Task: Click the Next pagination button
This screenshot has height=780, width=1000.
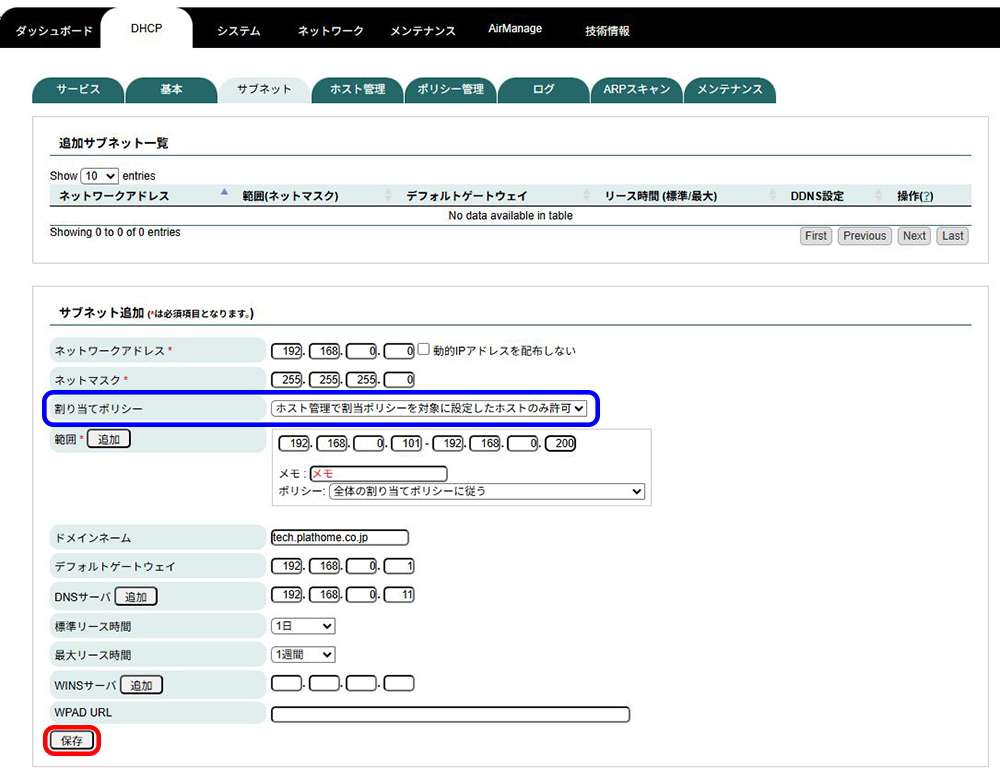Action: (x=914, y=236)
